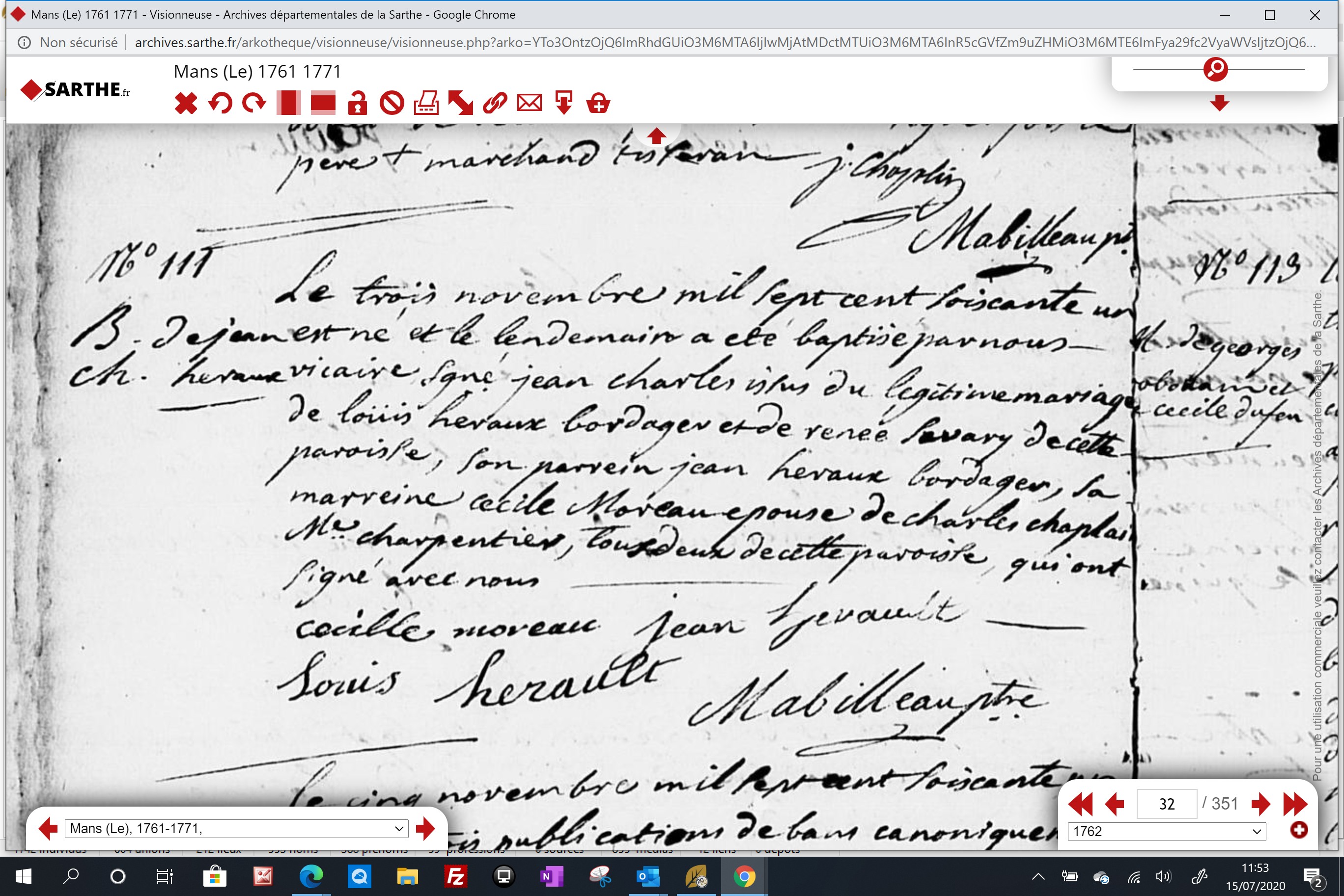Viewport: 1344px width, 896px height.
Task: Click the page number field showing 32
Action: [1167, 804]
